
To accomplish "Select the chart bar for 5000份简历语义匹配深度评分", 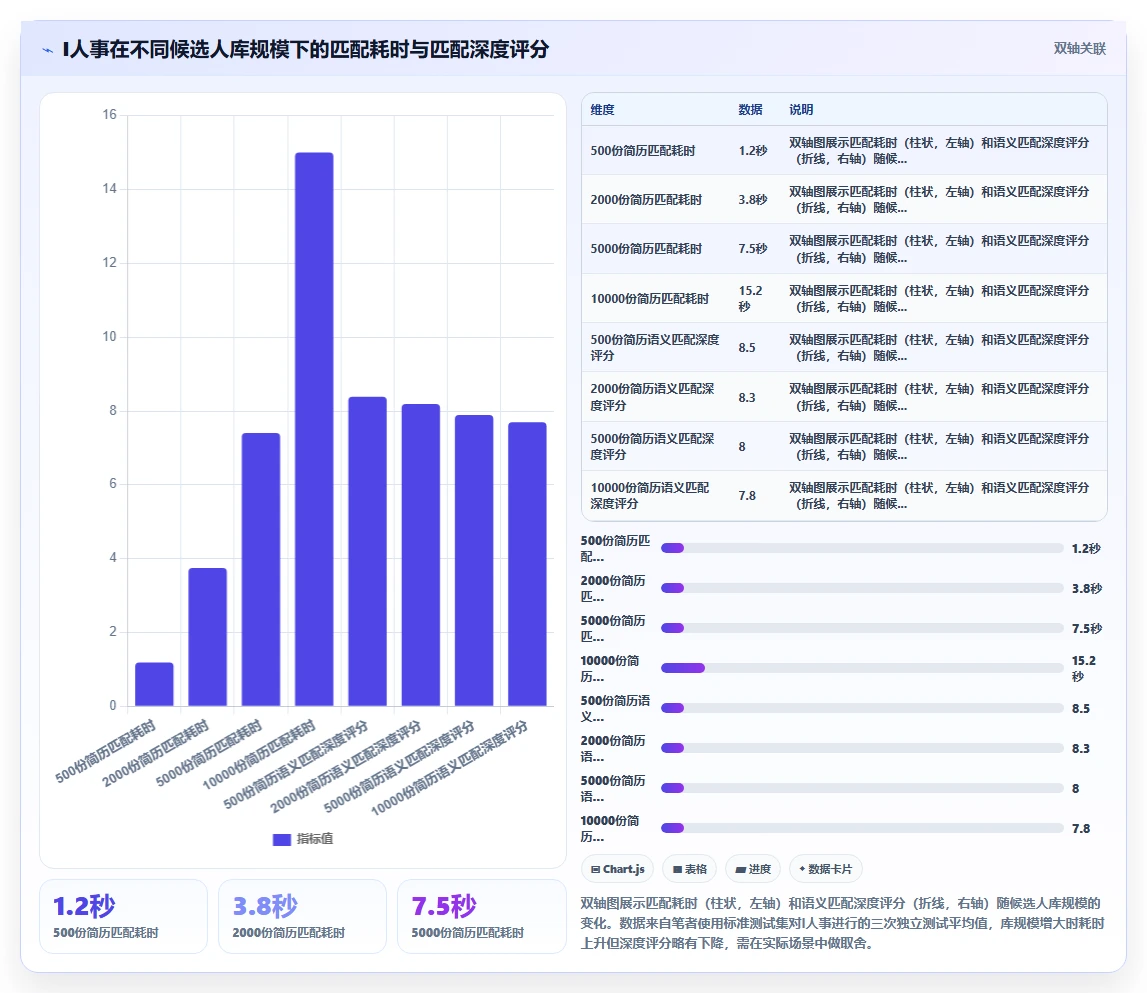I will click(x=474, y=561).
